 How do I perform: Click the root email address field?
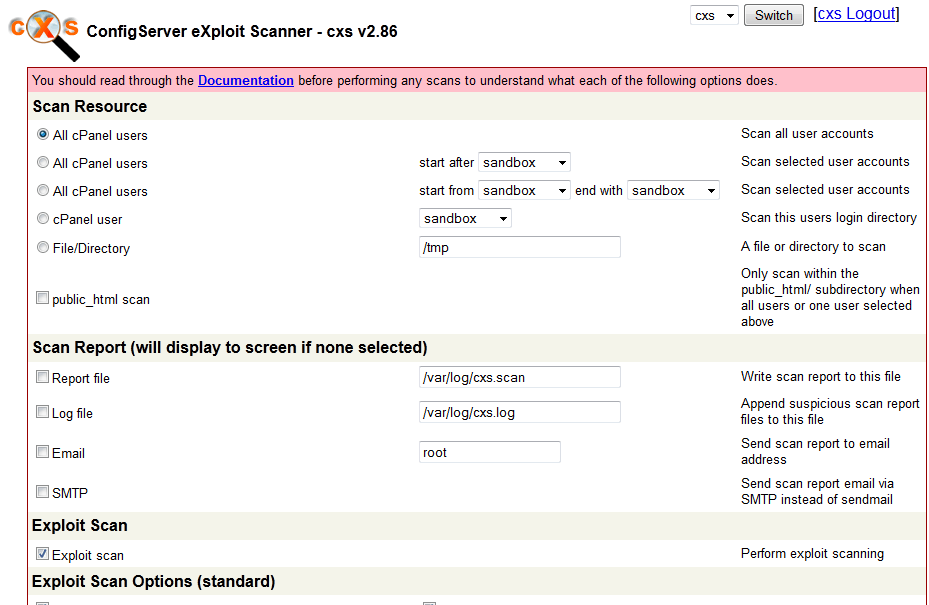point(489,452)
